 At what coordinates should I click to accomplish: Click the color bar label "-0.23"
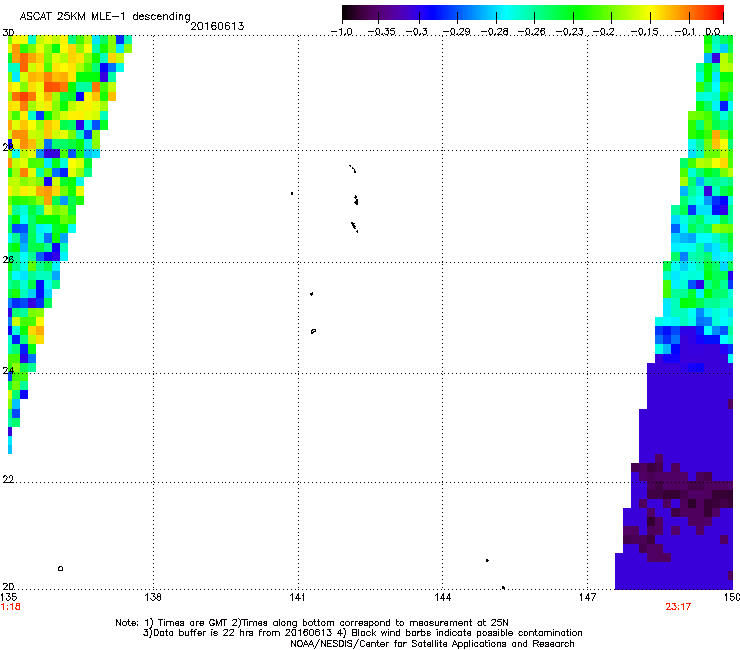pyautogui.click(x=570, y=32)
